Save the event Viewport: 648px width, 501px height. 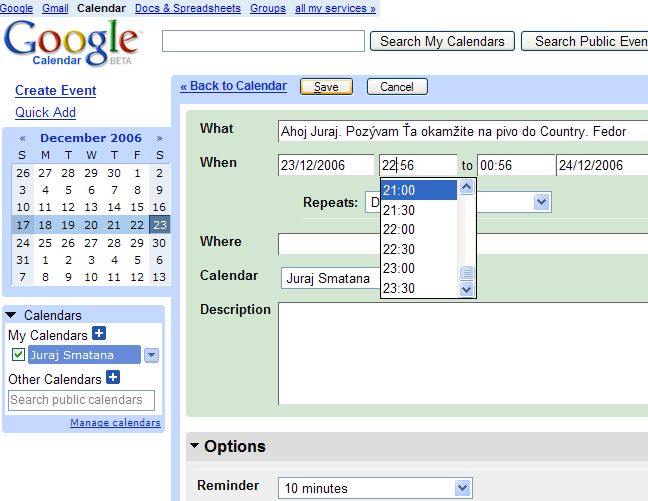pyautogui.click(x=326, y=87)
